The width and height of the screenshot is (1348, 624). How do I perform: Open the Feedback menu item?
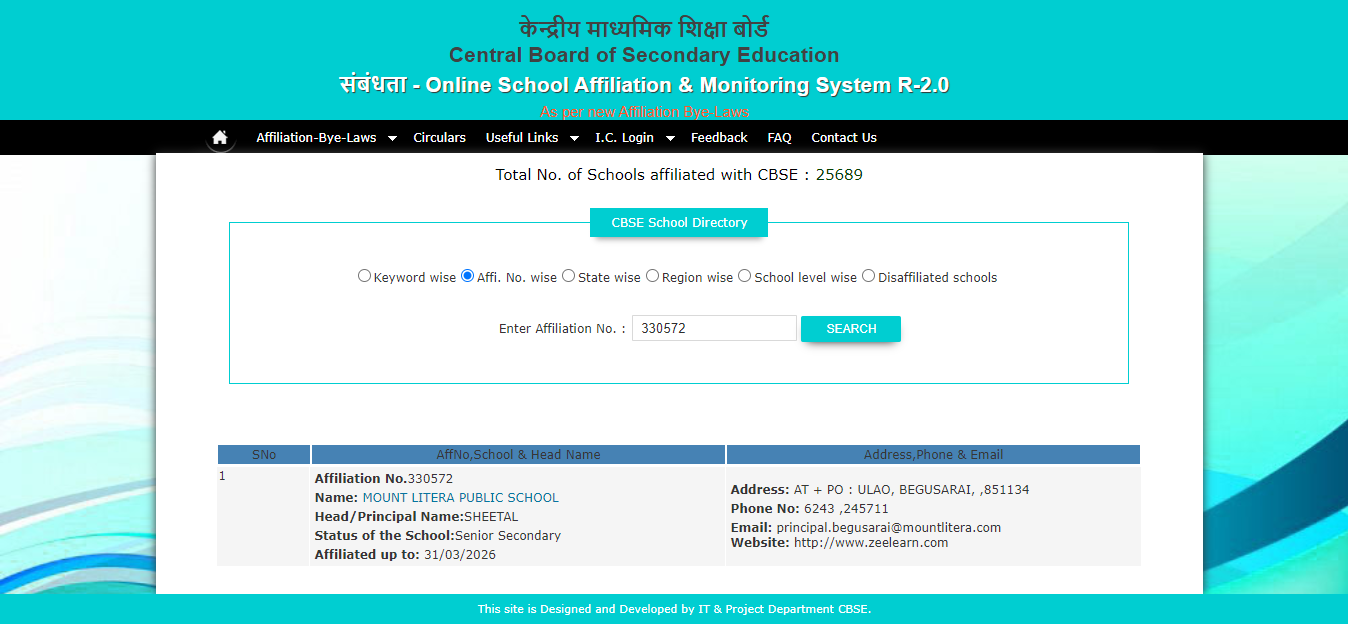(719, 138)
